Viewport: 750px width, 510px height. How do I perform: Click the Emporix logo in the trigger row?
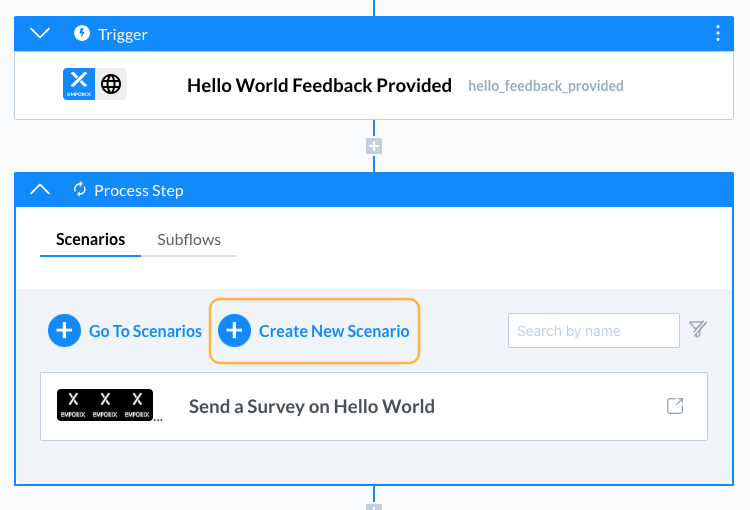point(79,84)
